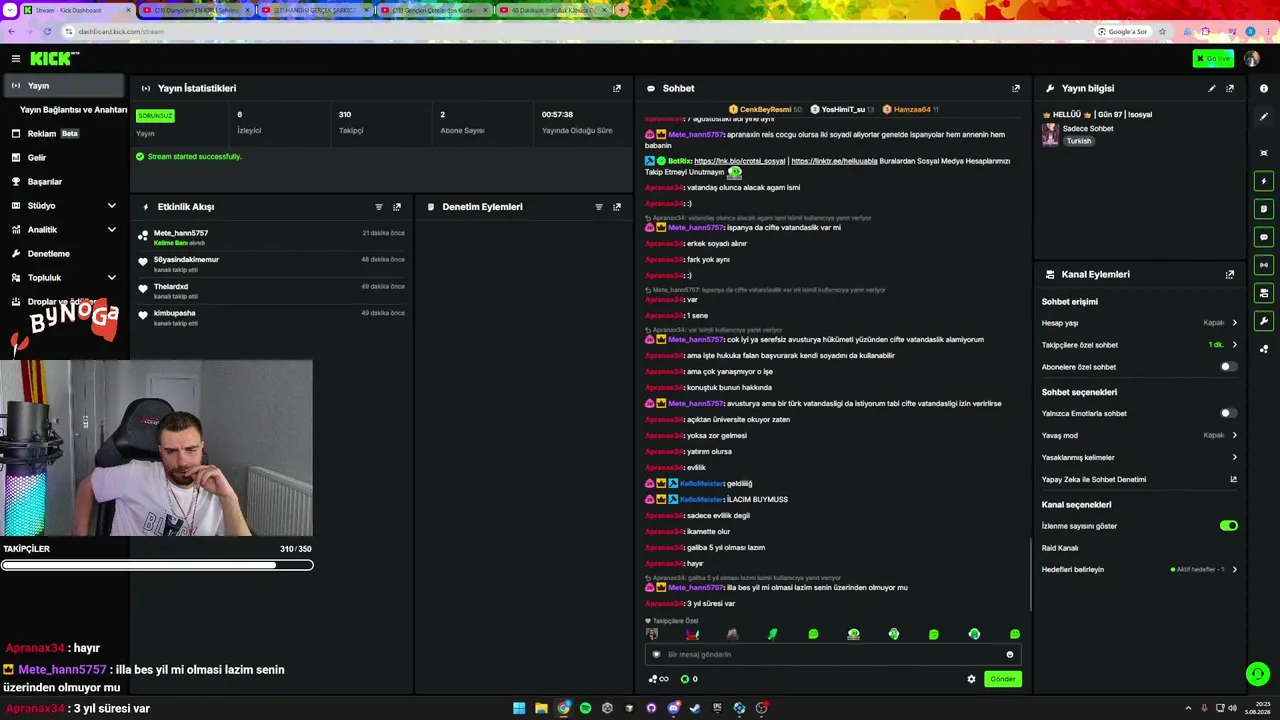Send message with Gönder button
Screen dimensions: 1280x720
[1003, 679]
